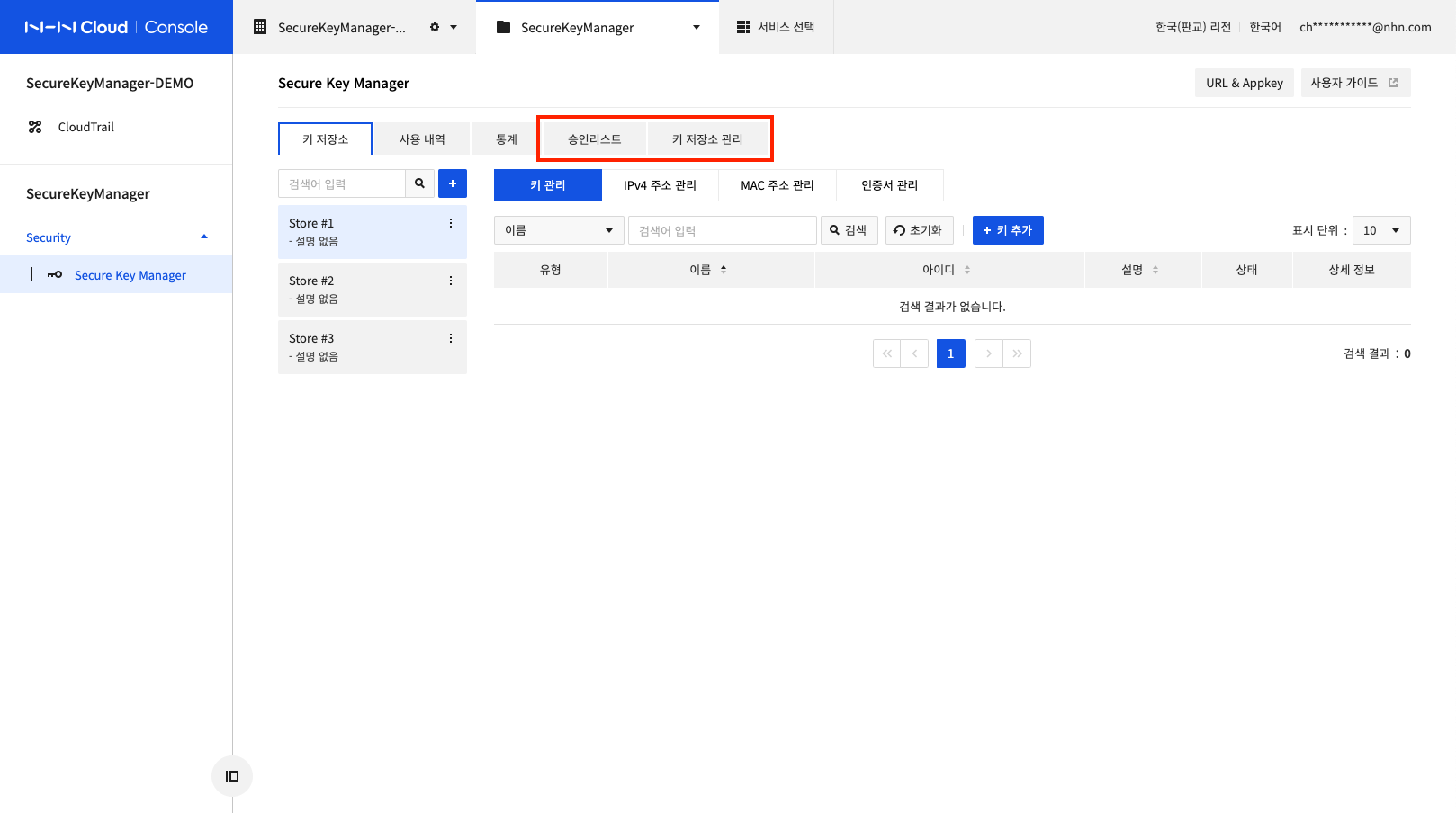Screen dimensions: 1456x813
Task: Select Store #3 in key store list
Action: (x=373, y=347)
